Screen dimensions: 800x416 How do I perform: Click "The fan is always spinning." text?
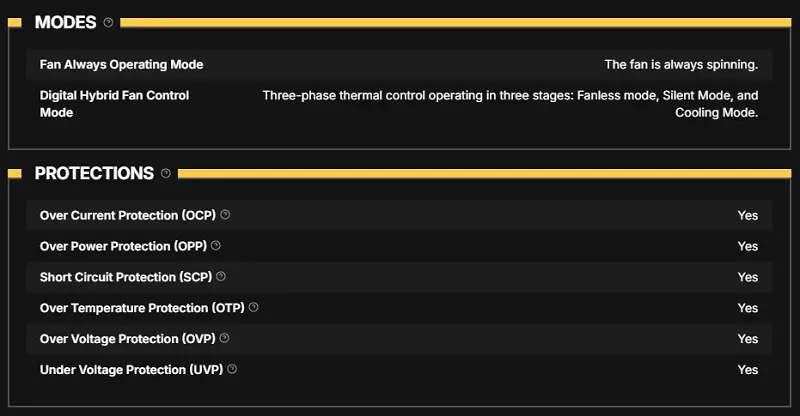pyautogui.click(x=681, y=65)
